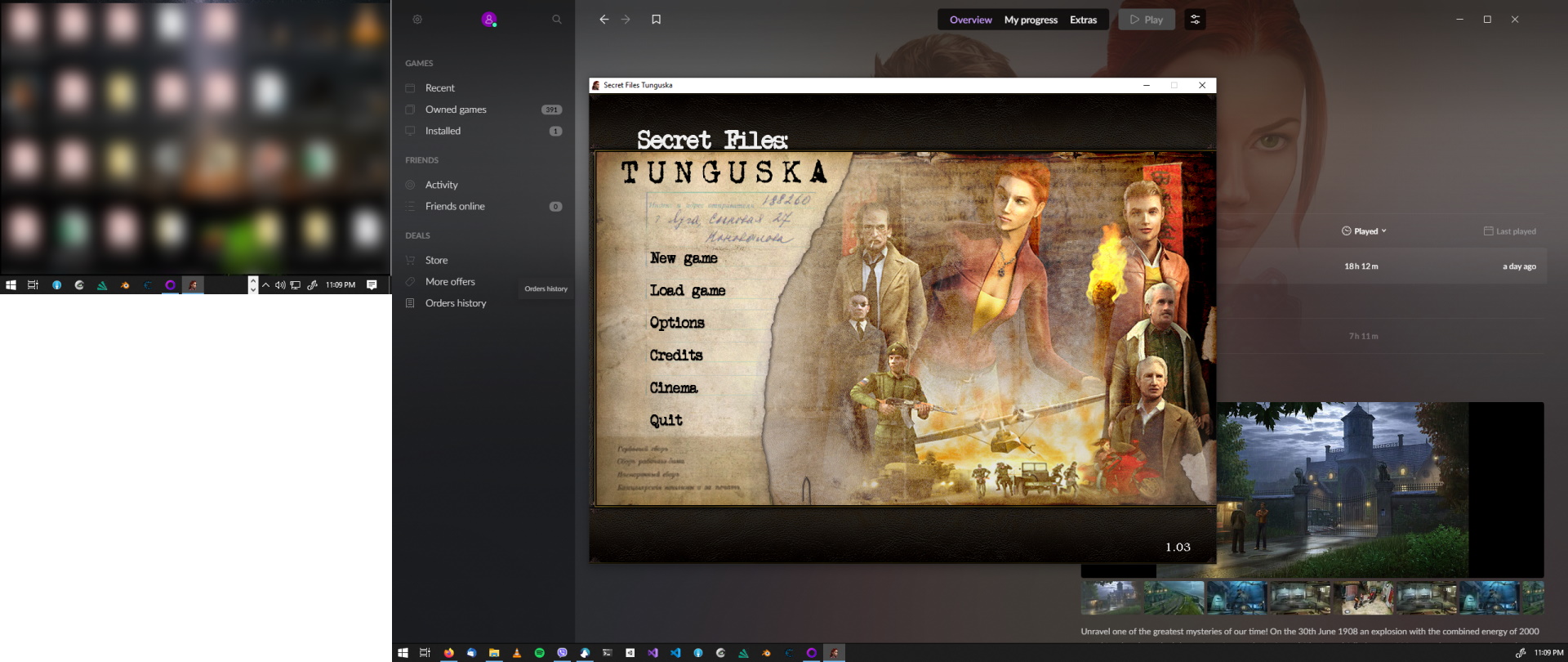Click Secret Files Tunguska icon on bottom taskbar
Viewport: 1568px width, 662px height.
click(x=834, y=653)
